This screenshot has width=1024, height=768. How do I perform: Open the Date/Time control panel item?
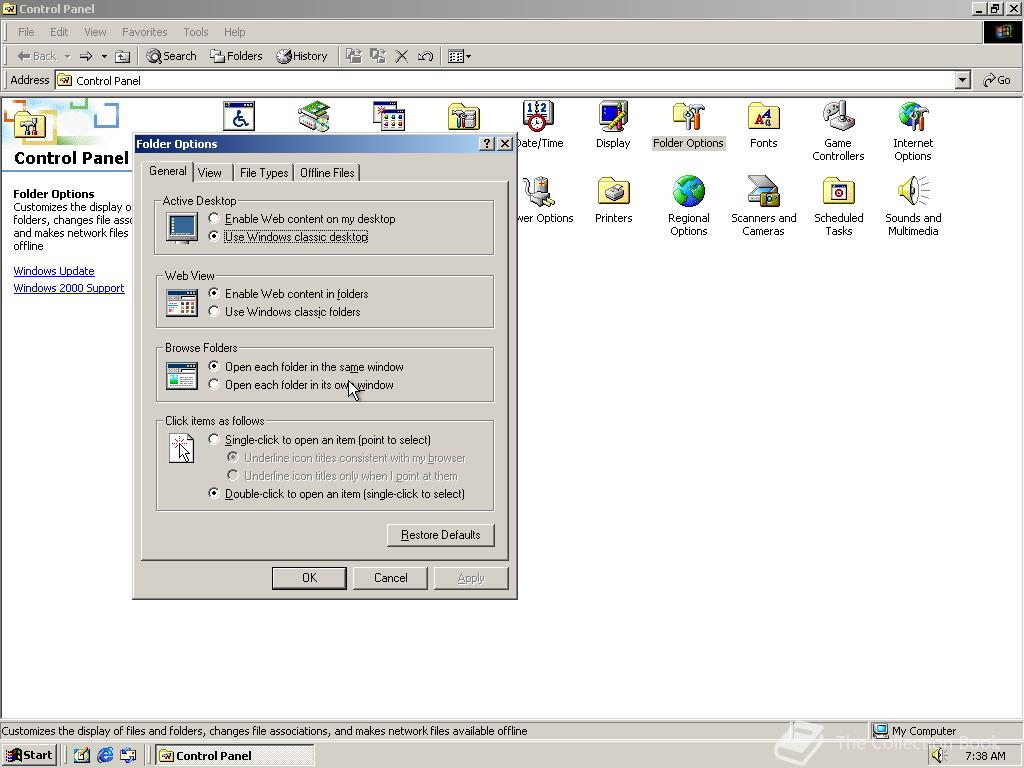point(539,124)
